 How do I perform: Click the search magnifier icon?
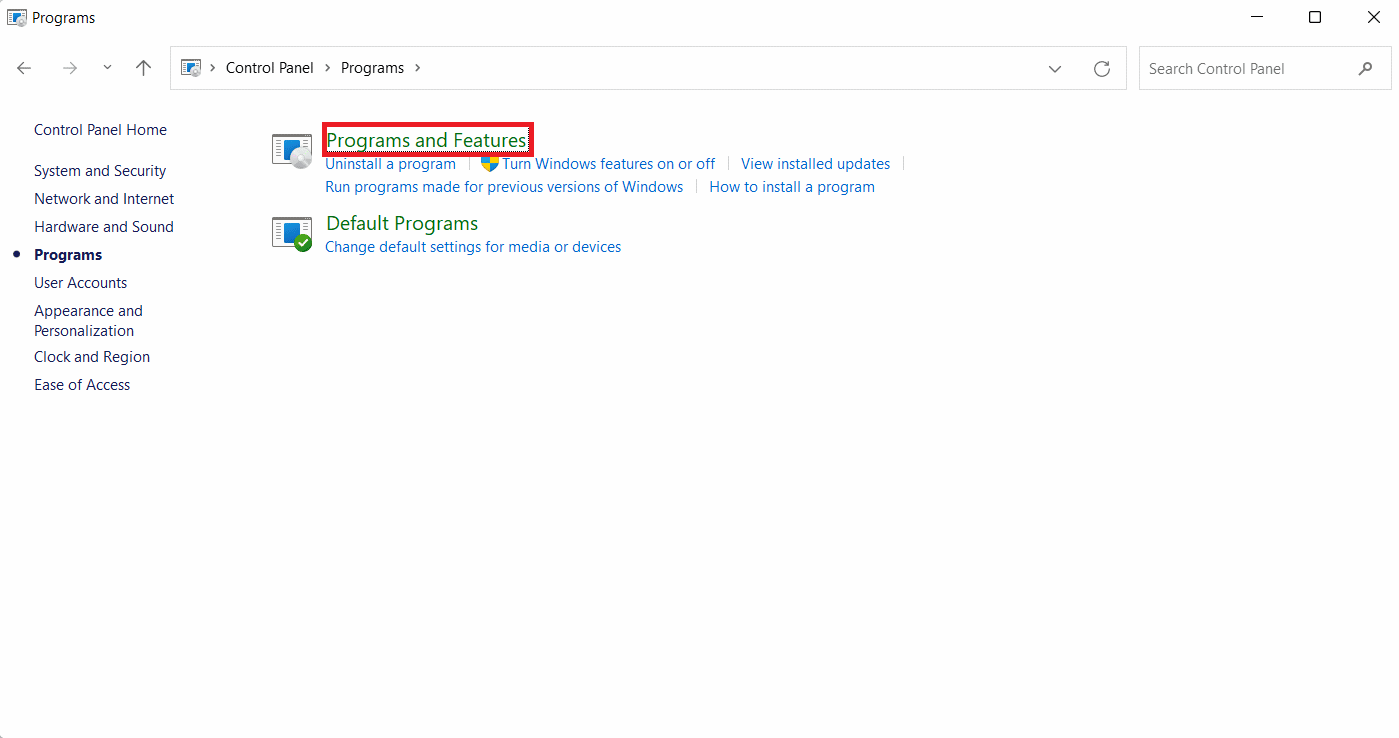coord(1366,68)
